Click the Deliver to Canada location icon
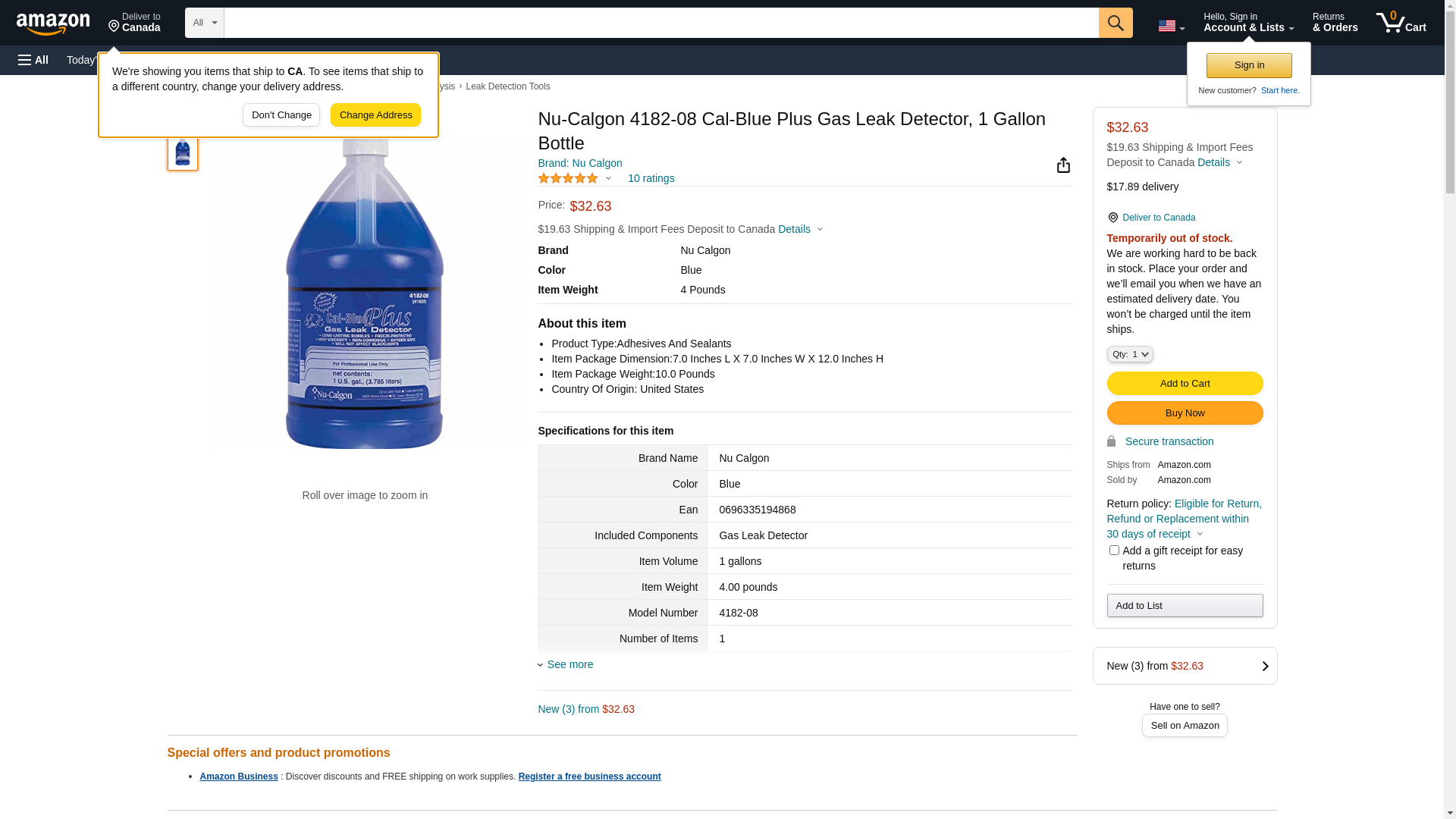The width and height of the screenshot is (1456, 819). (x=1112, y=218)
